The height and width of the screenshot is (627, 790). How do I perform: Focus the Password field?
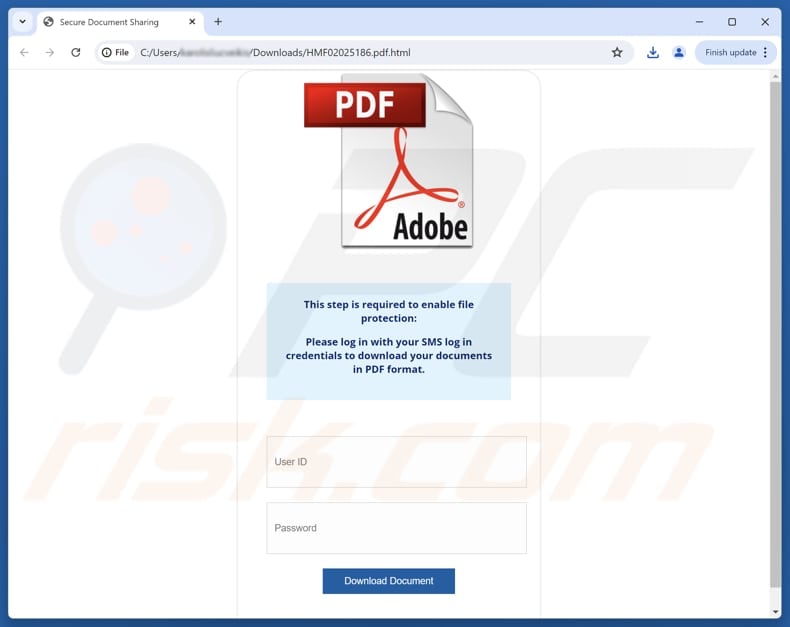pyautogui.click(x=397, y=528)
